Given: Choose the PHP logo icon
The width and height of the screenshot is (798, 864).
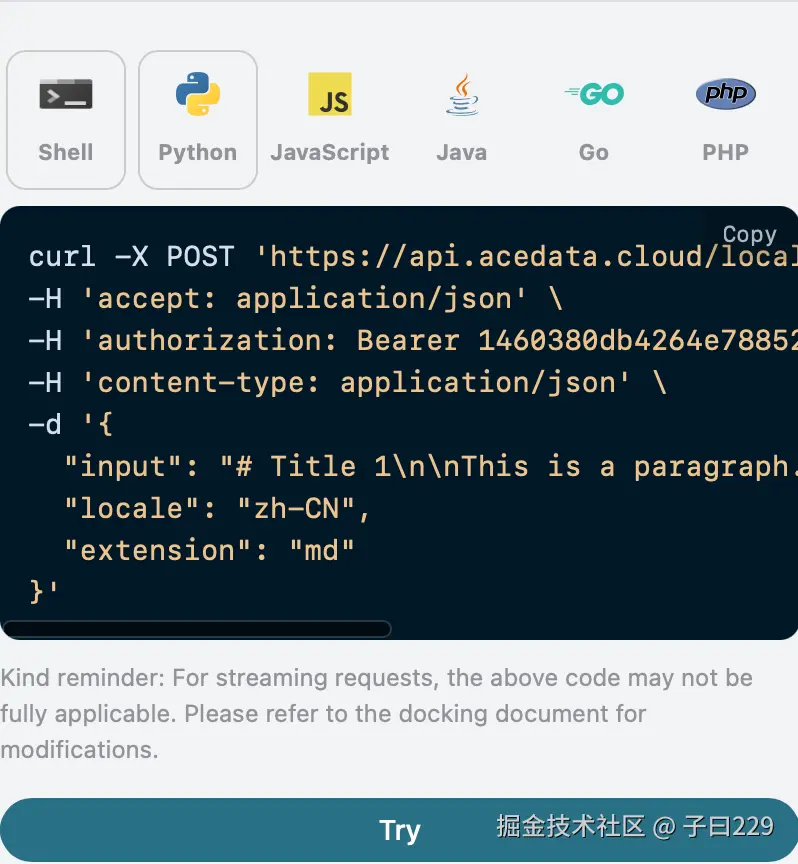Looking at the screenshot, I should 726,94.
